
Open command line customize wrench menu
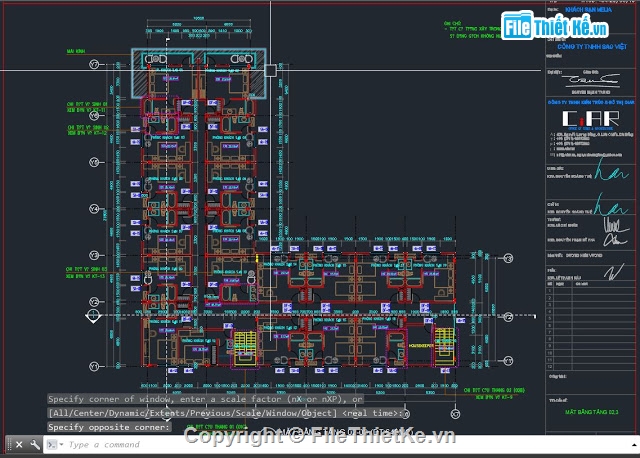[35, 445]
